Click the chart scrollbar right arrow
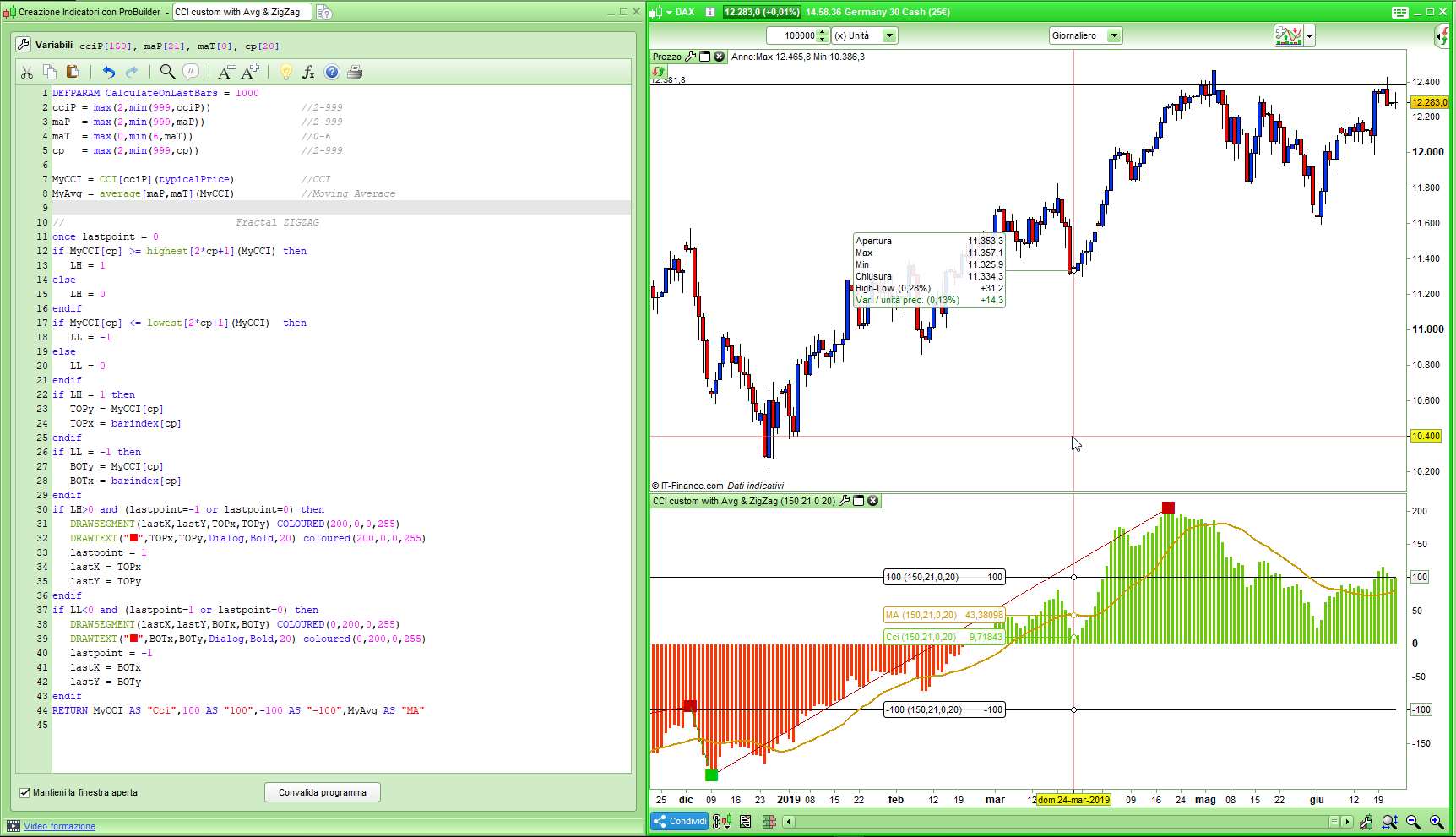1456x837 pixels. (x=1347, y=821)
